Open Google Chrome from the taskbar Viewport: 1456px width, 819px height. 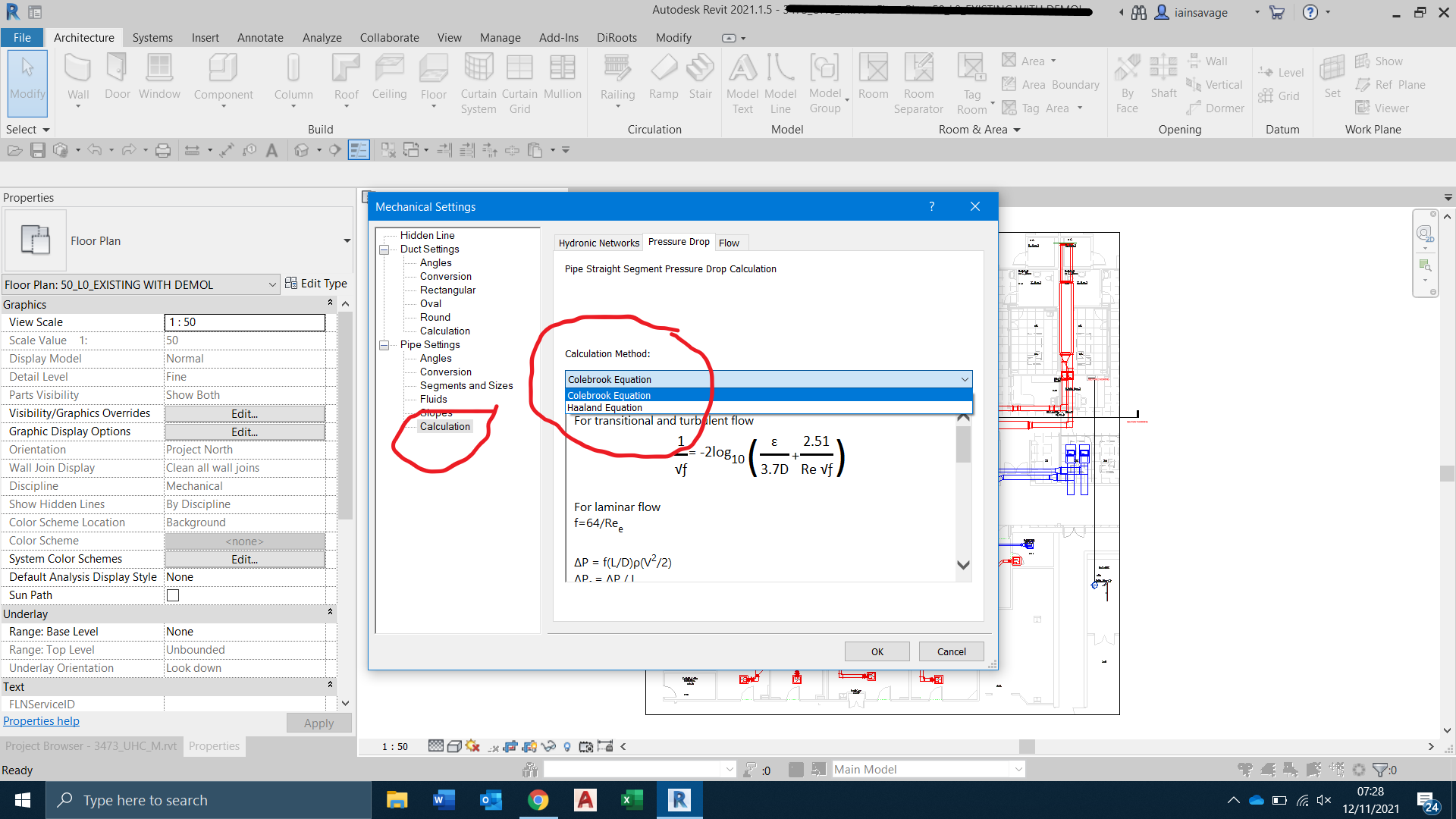click(x=538, y=800)
